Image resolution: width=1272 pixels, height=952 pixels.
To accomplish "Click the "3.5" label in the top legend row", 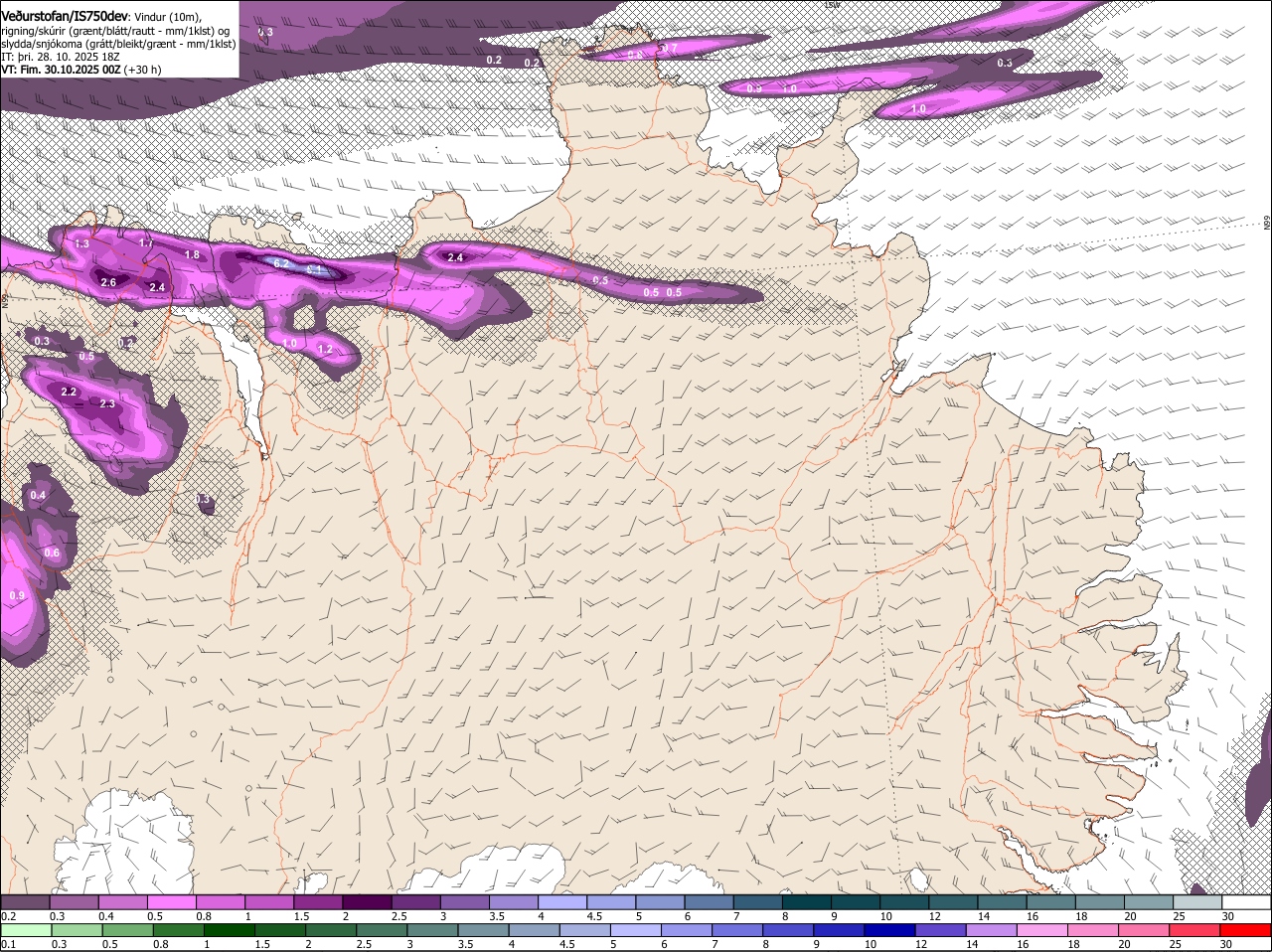I will [x=496, y=916].
